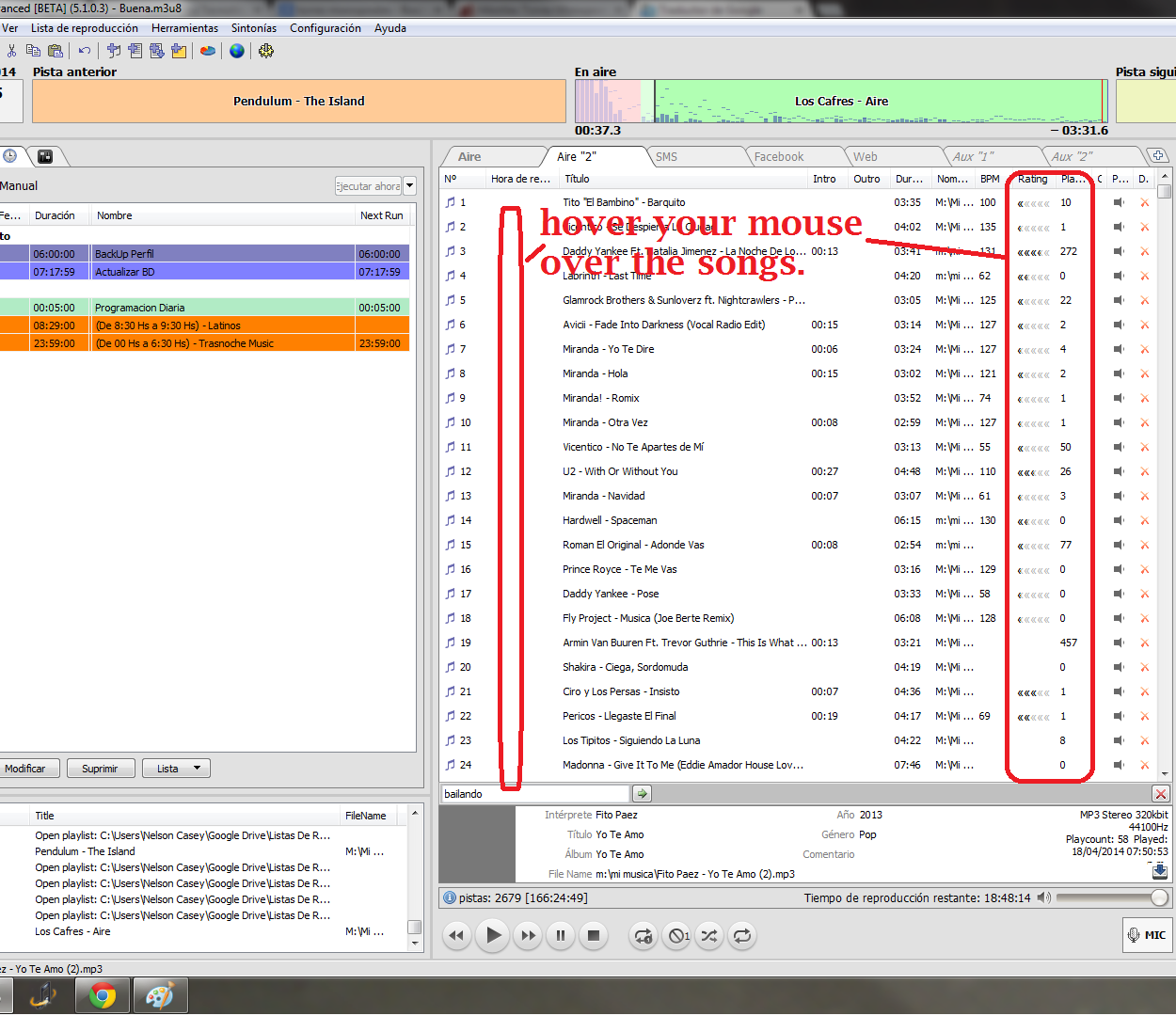Open the 'Lista de reproducción' menu
The width and height of the screenshot is (1176, 1016).
[x=85, y=28]
